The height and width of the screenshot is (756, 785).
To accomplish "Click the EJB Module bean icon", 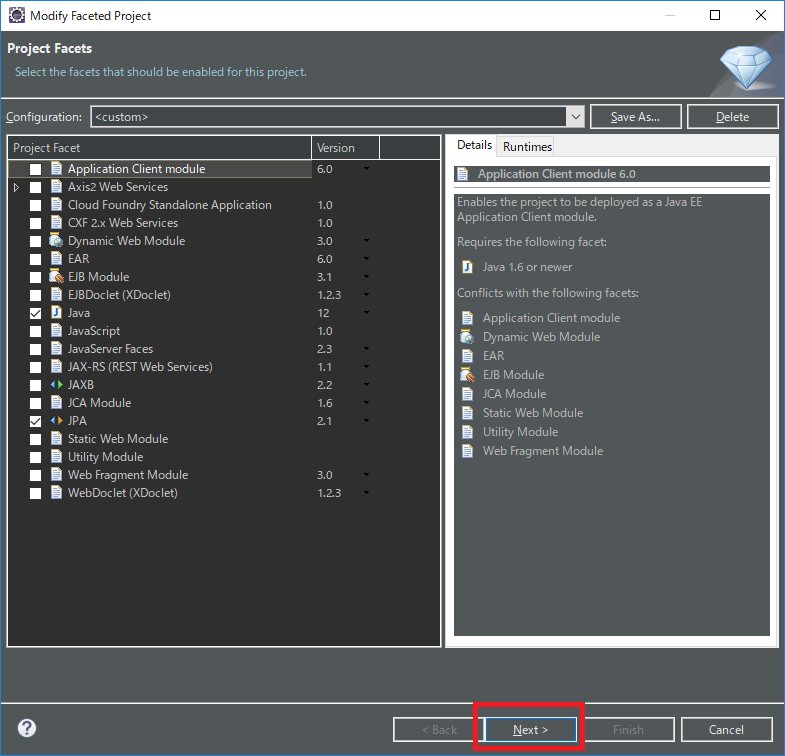I will click(56, 277).
